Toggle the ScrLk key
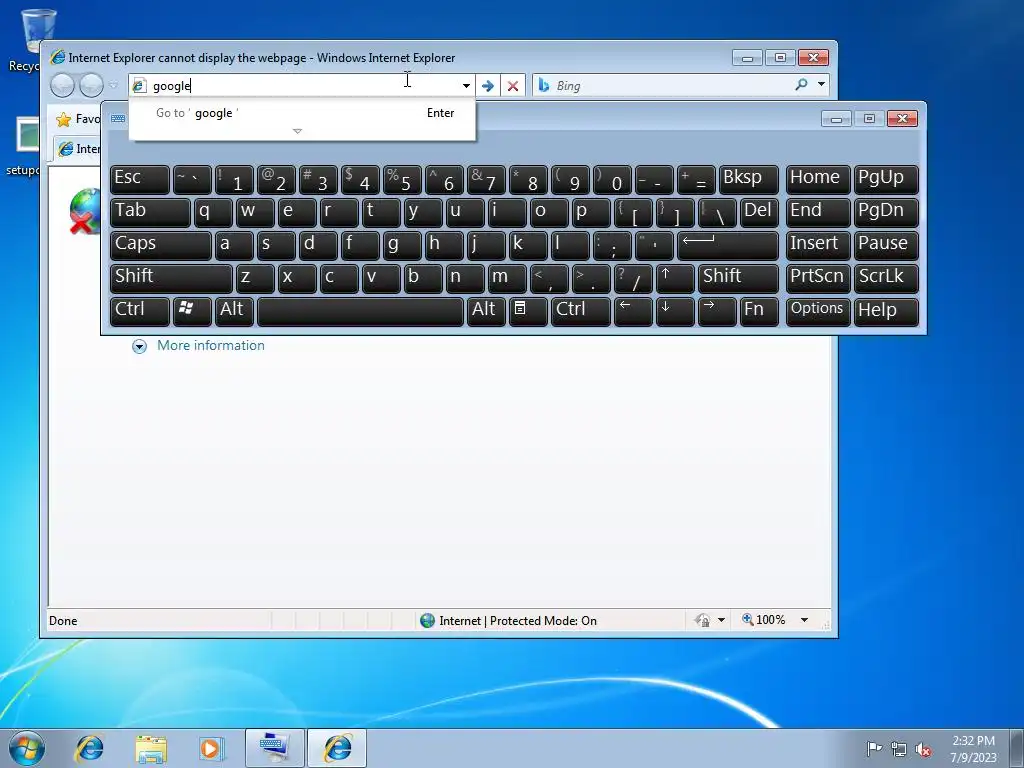The image size is (1024, 768). pyautogui.click(x=886, y=278)
